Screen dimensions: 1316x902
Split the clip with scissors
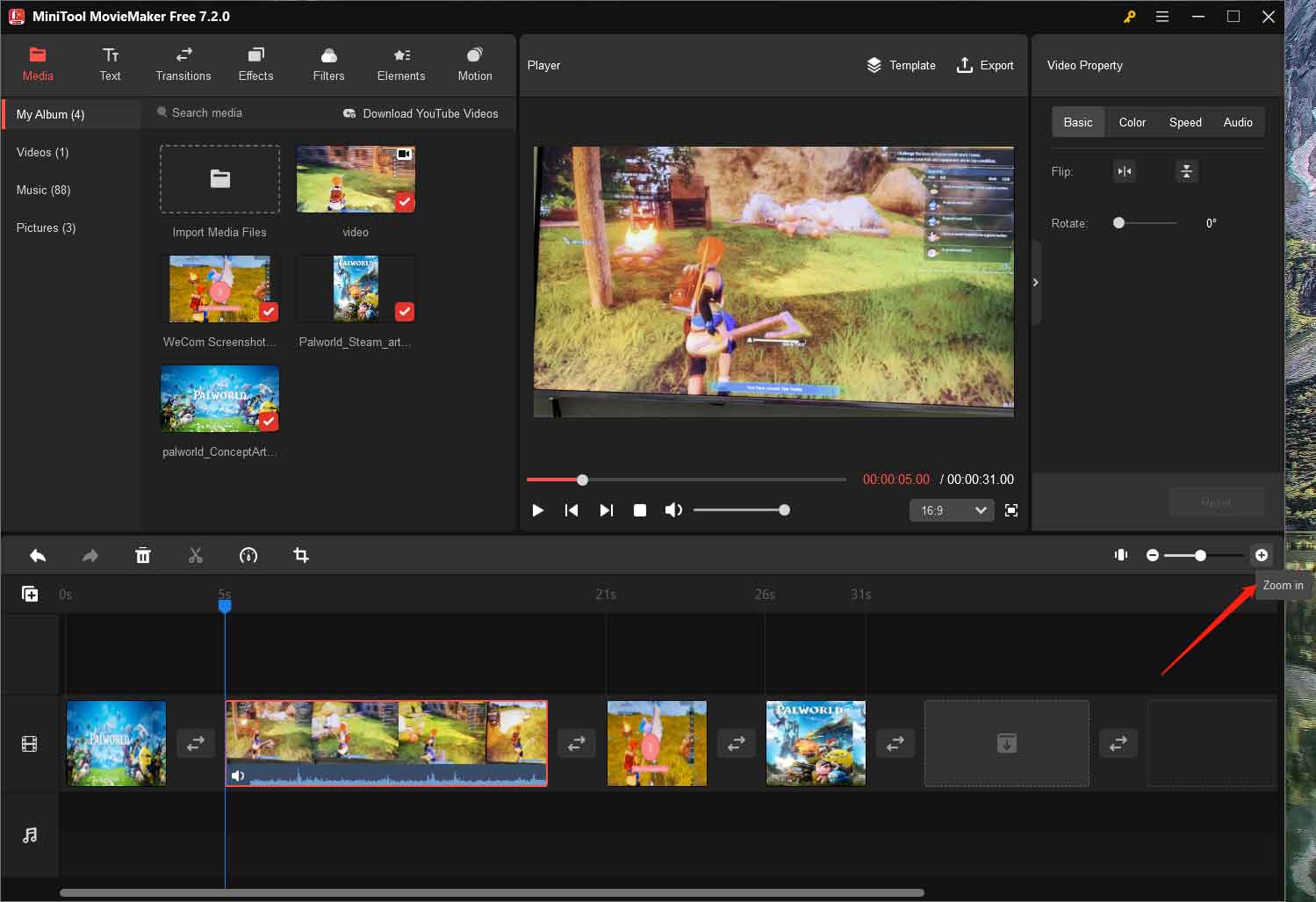(x=196, y=555)
